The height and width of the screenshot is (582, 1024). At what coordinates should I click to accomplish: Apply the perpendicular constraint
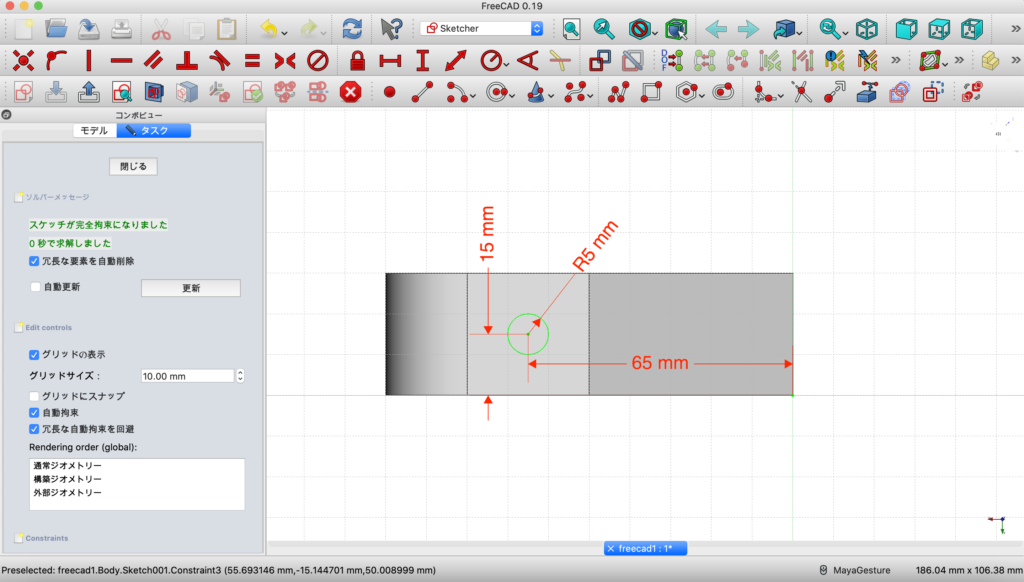point(187,61)
